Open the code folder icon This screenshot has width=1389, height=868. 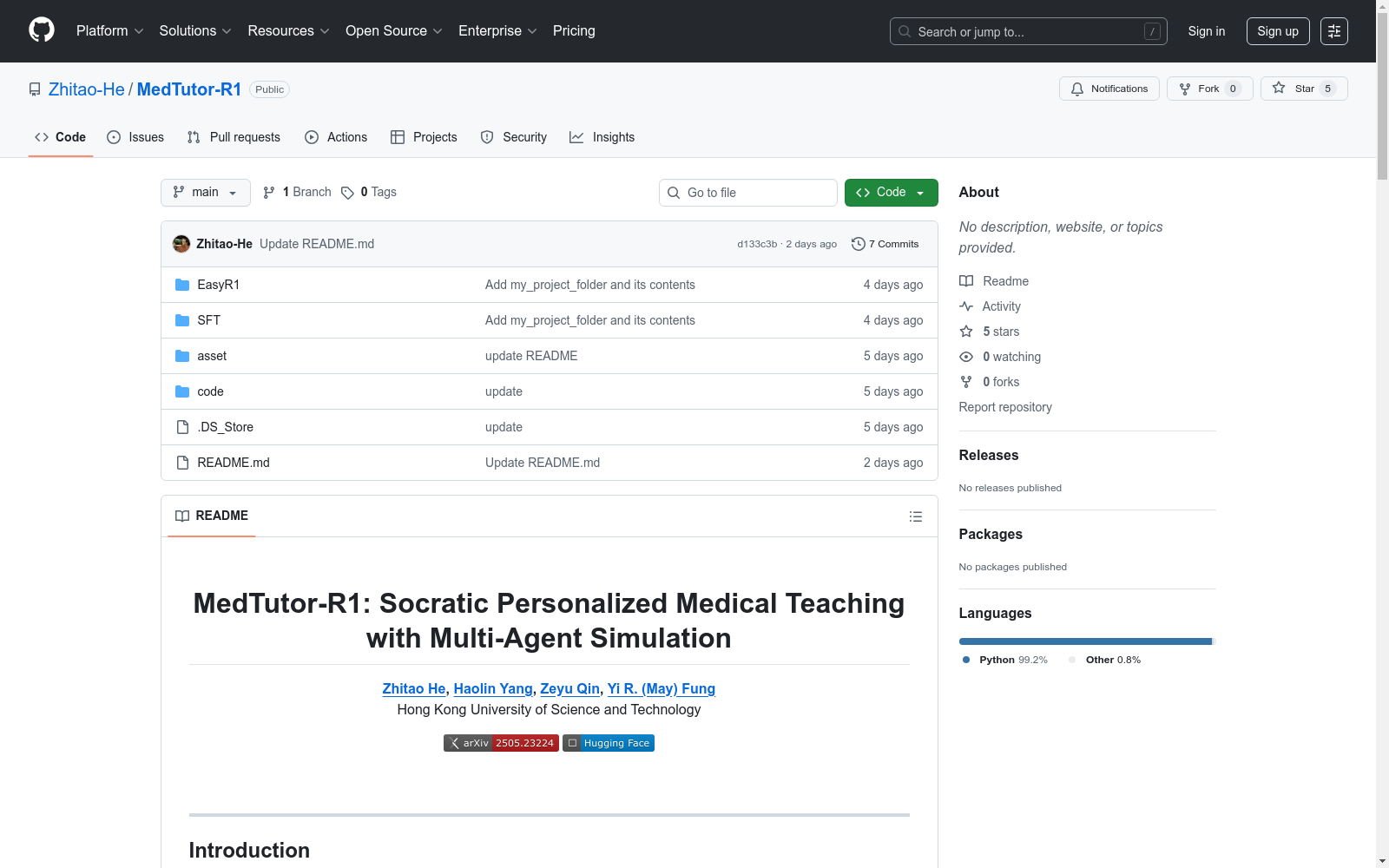pos(182,391)
